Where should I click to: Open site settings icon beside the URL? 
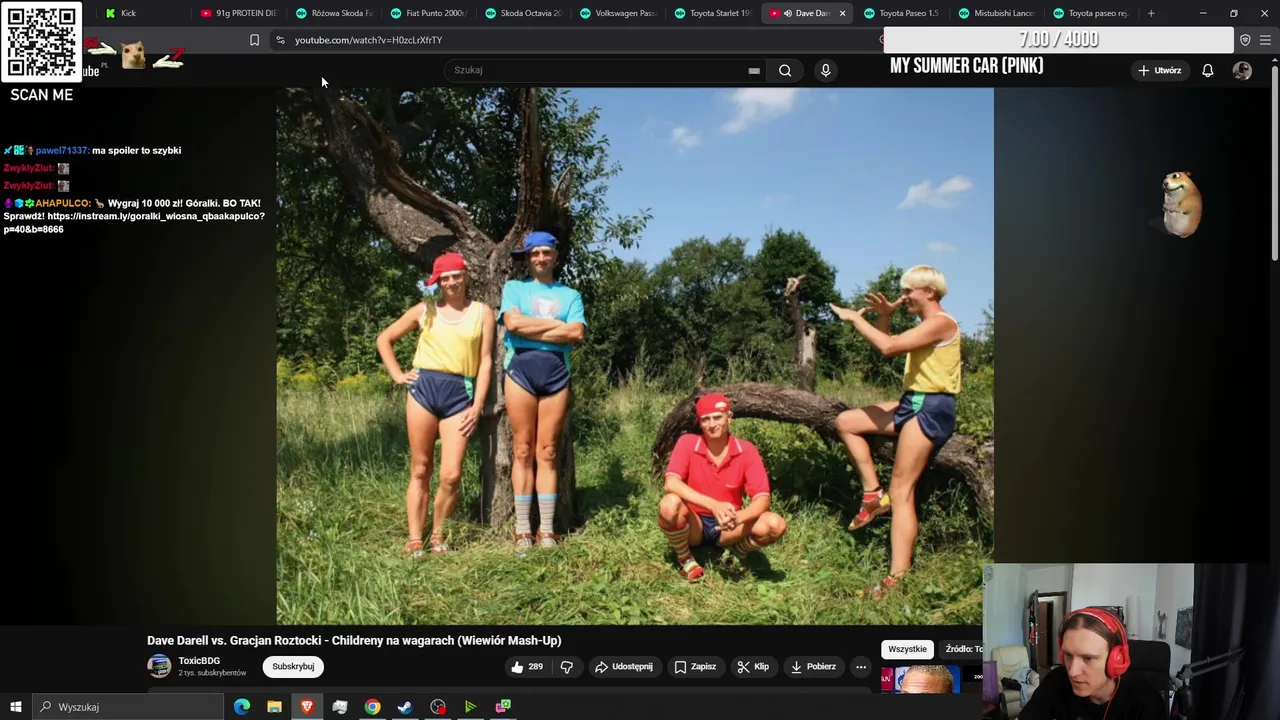[x=280, y=40]
